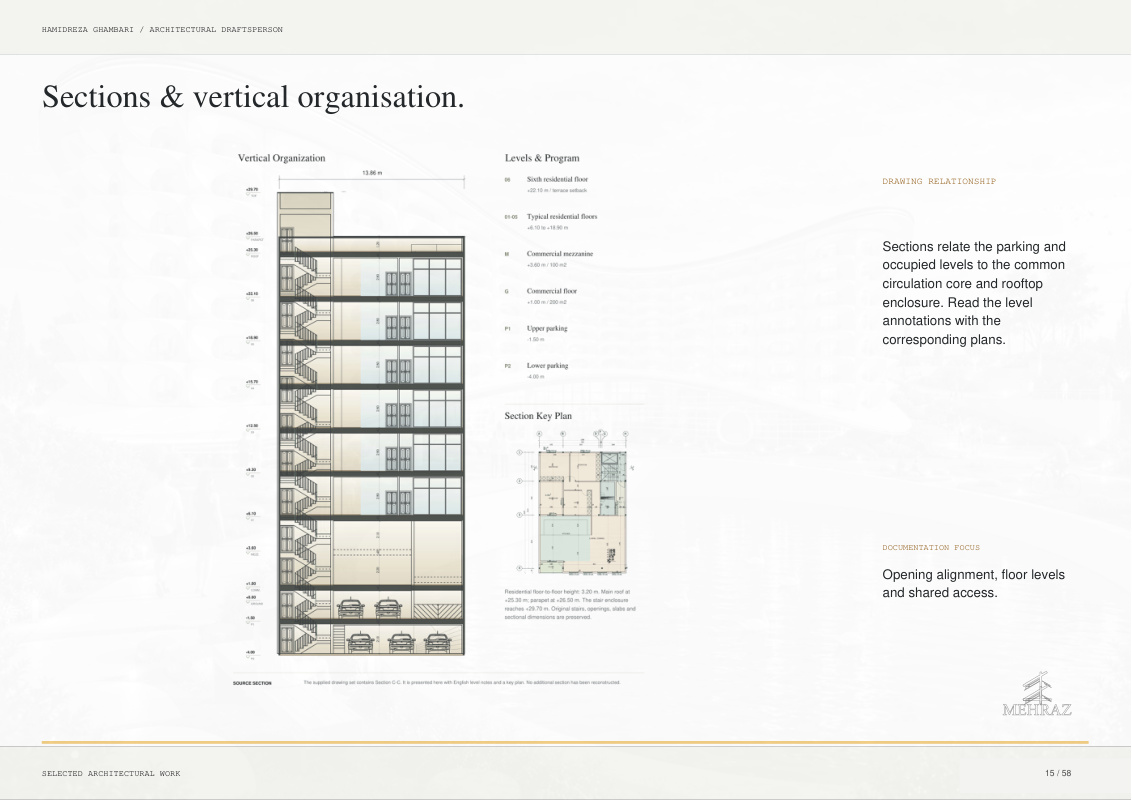Select the "Upper parking" level entry

(x=547, y=329)
